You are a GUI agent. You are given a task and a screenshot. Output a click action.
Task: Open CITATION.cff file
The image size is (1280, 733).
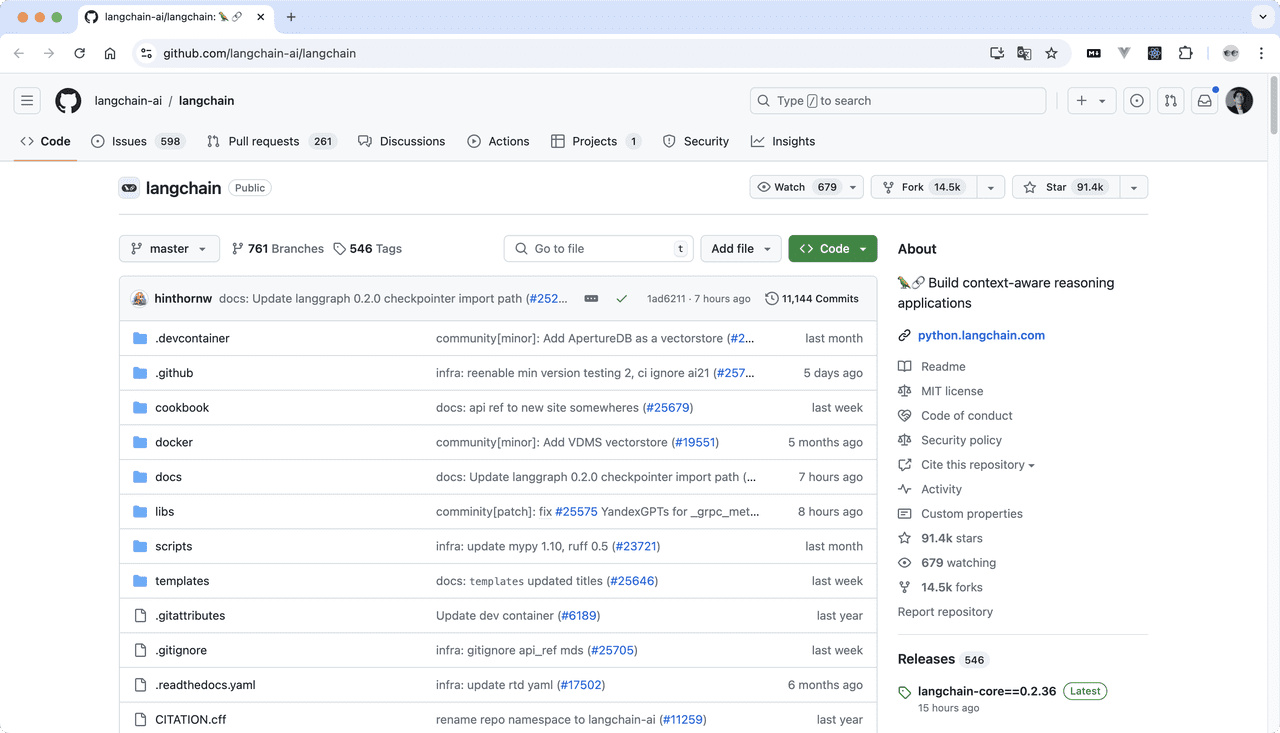tap(190, 719)
